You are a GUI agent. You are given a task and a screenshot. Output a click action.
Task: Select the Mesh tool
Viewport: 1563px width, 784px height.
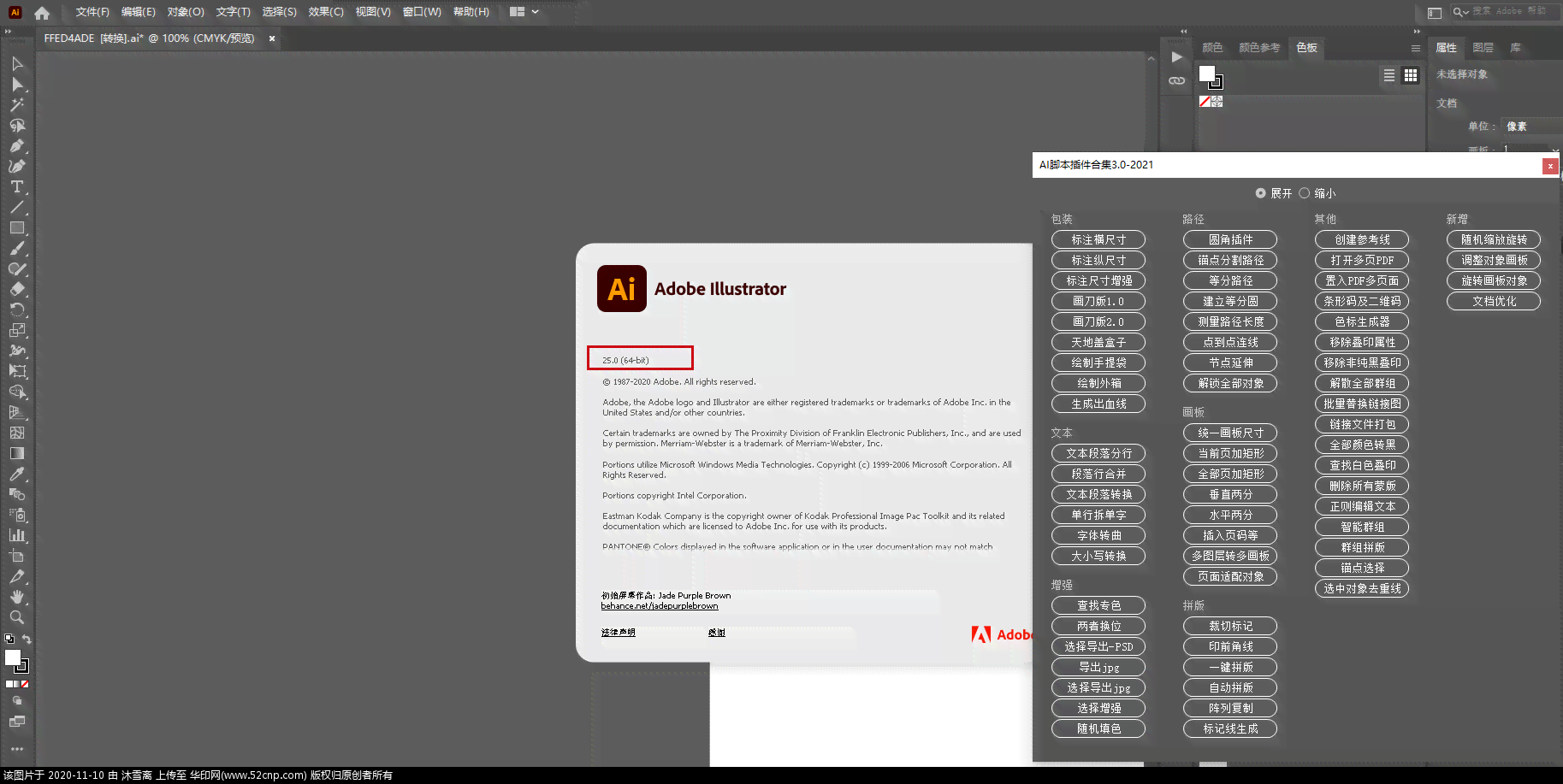coord(17,433)
